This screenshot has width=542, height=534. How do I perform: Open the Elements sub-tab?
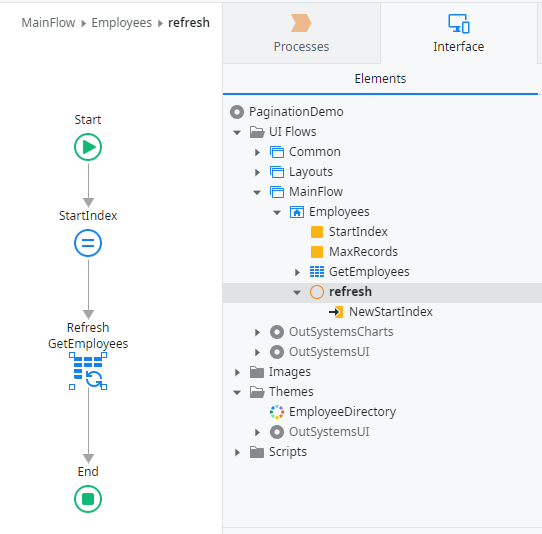click(380, 79)
